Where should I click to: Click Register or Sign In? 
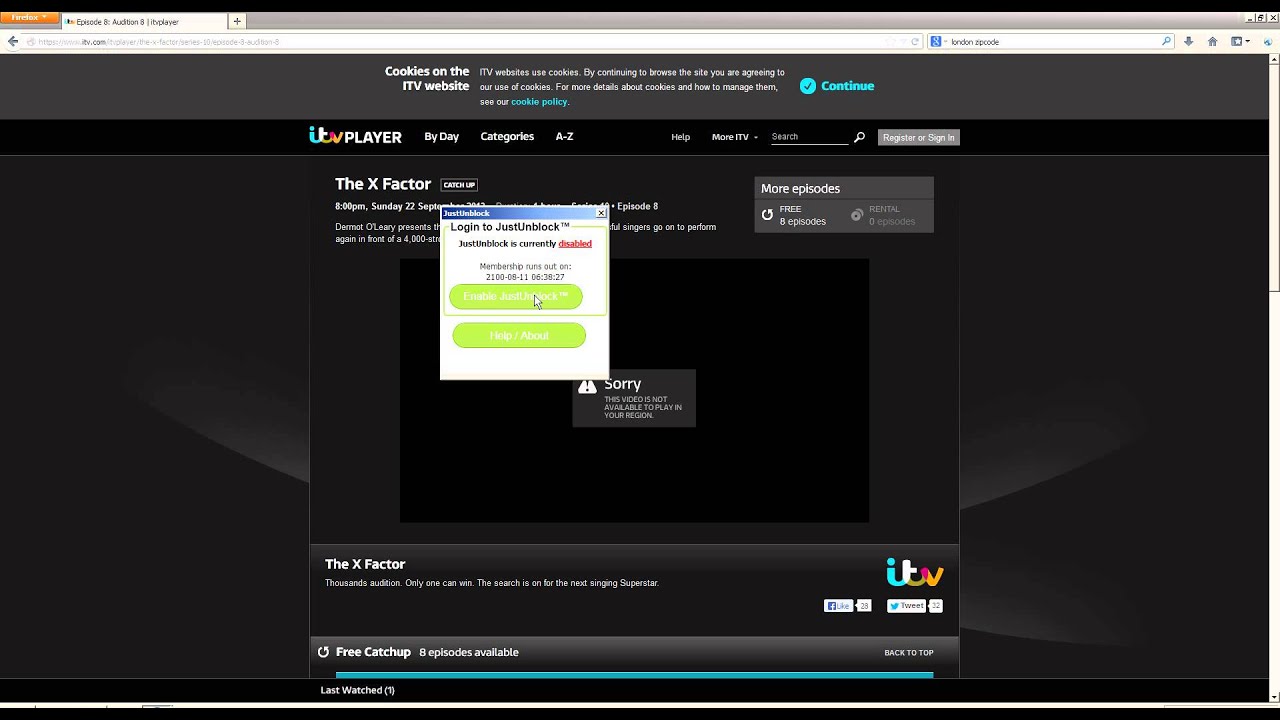(x=918, y=138)
